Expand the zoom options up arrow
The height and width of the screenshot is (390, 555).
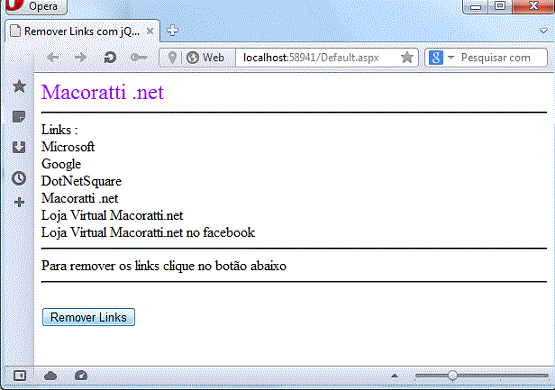(x=395, y=376)
